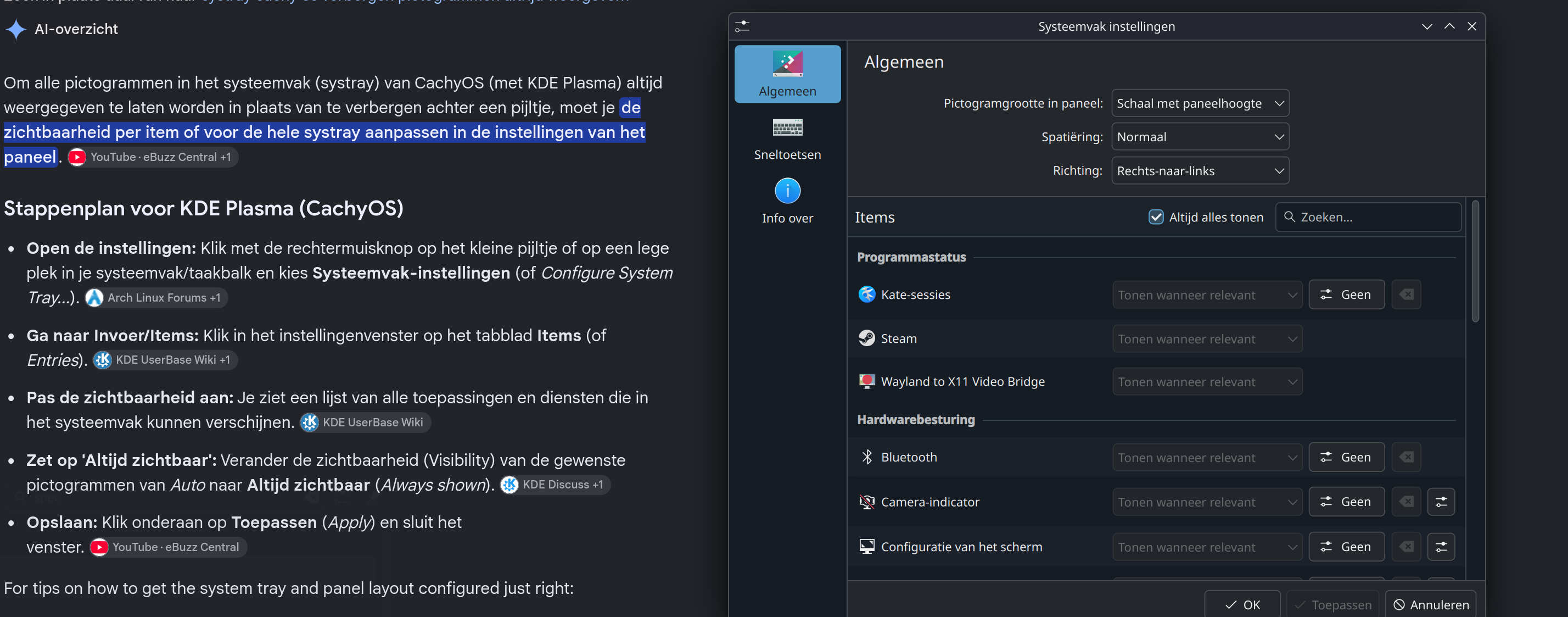This screenshot has height=617, width=1568.
Task: Click the Steam logo icon in Items list
Action: click(x=867, y=338)
